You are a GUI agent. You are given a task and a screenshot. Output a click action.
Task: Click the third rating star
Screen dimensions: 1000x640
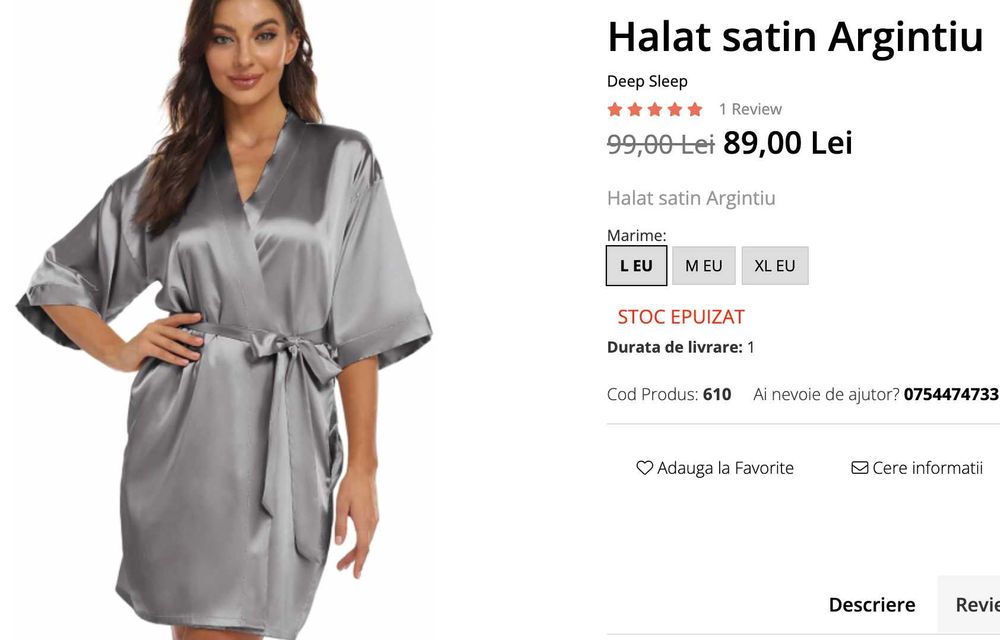tap(655, 109)
